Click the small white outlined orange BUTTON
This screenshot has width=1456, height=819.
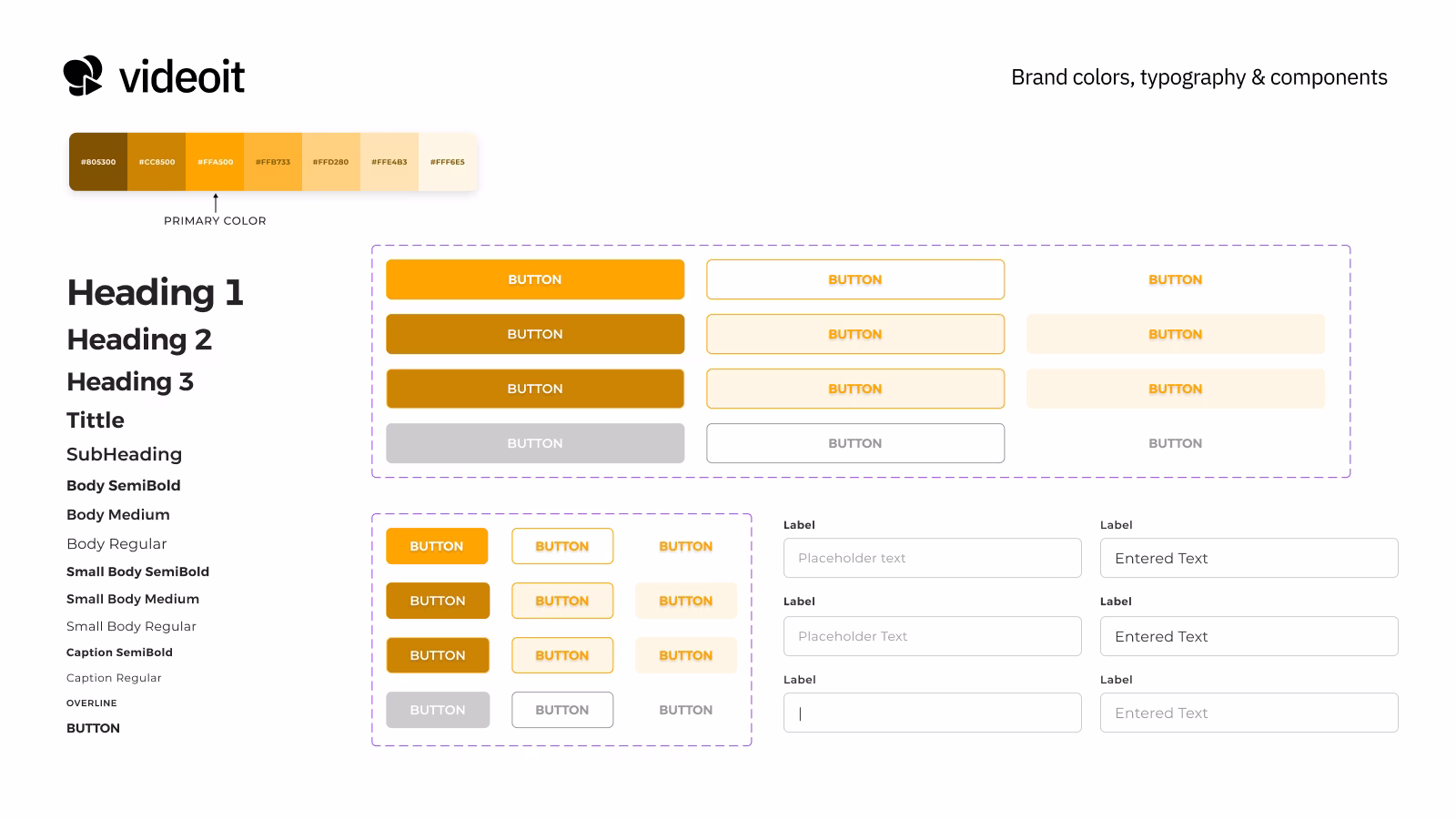(562, 546)
